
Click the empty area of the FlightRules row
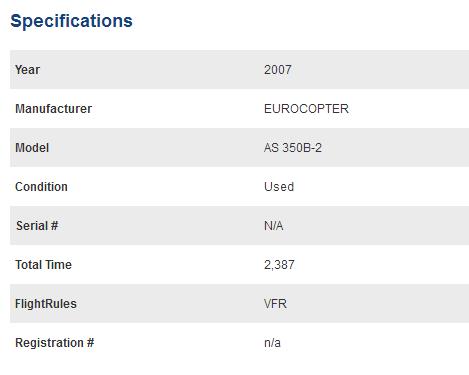[377, 304]
